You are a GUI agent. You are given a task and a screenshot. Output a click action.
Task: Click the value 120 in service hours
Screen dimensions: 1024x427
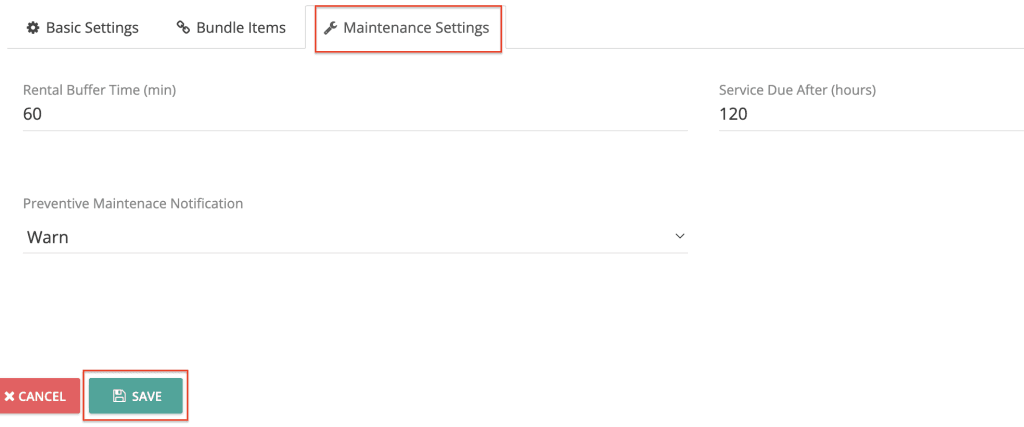[x=733, y=114]
